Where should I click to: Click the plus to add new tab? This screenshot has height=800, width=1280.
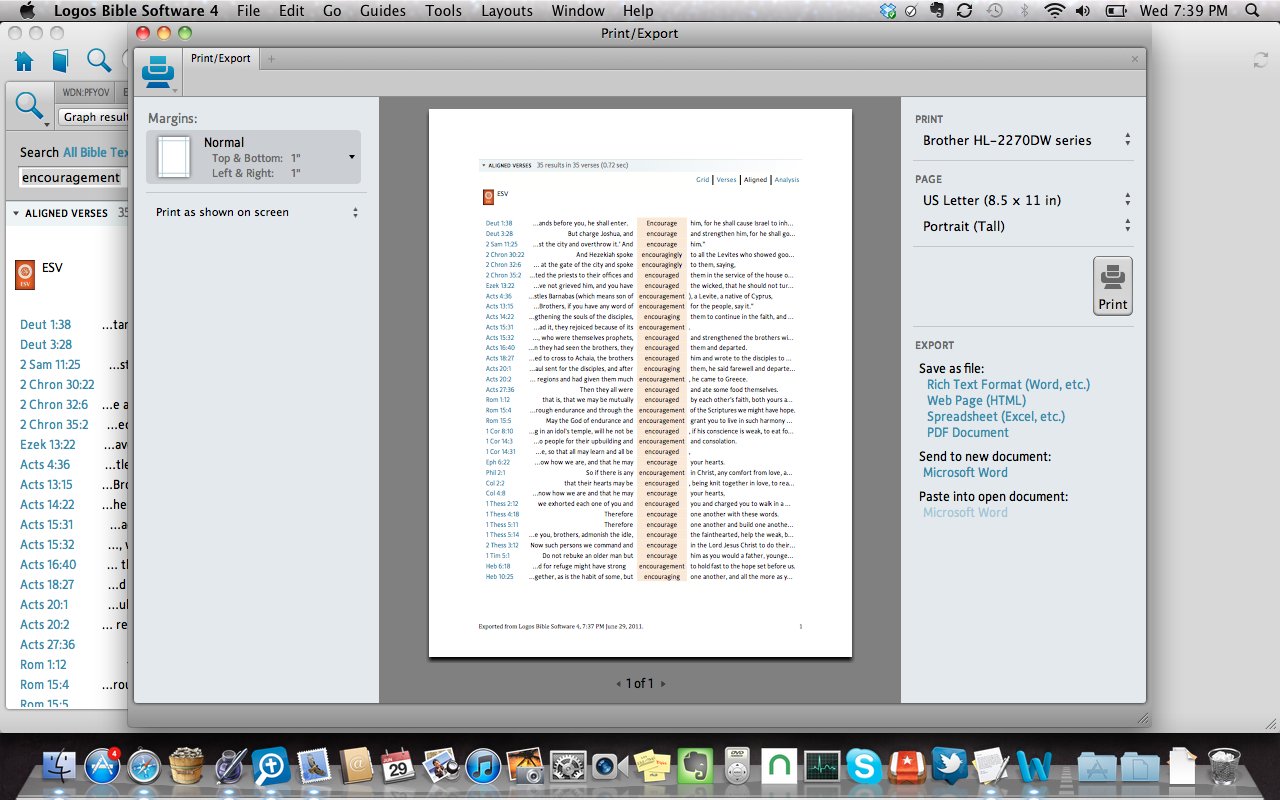[x=271, y=59]
